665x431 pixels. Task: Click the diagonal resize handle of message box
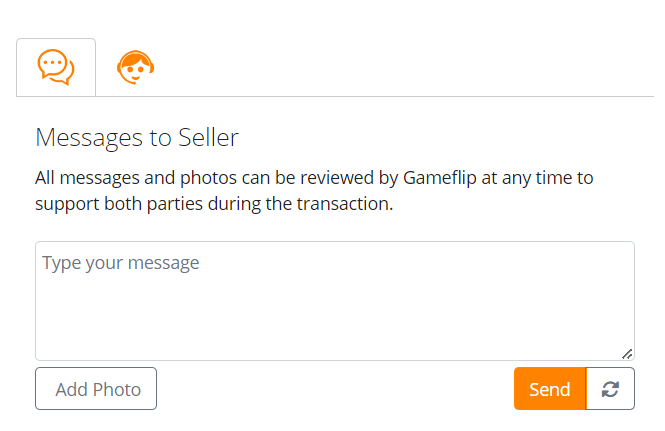(627, 353)
